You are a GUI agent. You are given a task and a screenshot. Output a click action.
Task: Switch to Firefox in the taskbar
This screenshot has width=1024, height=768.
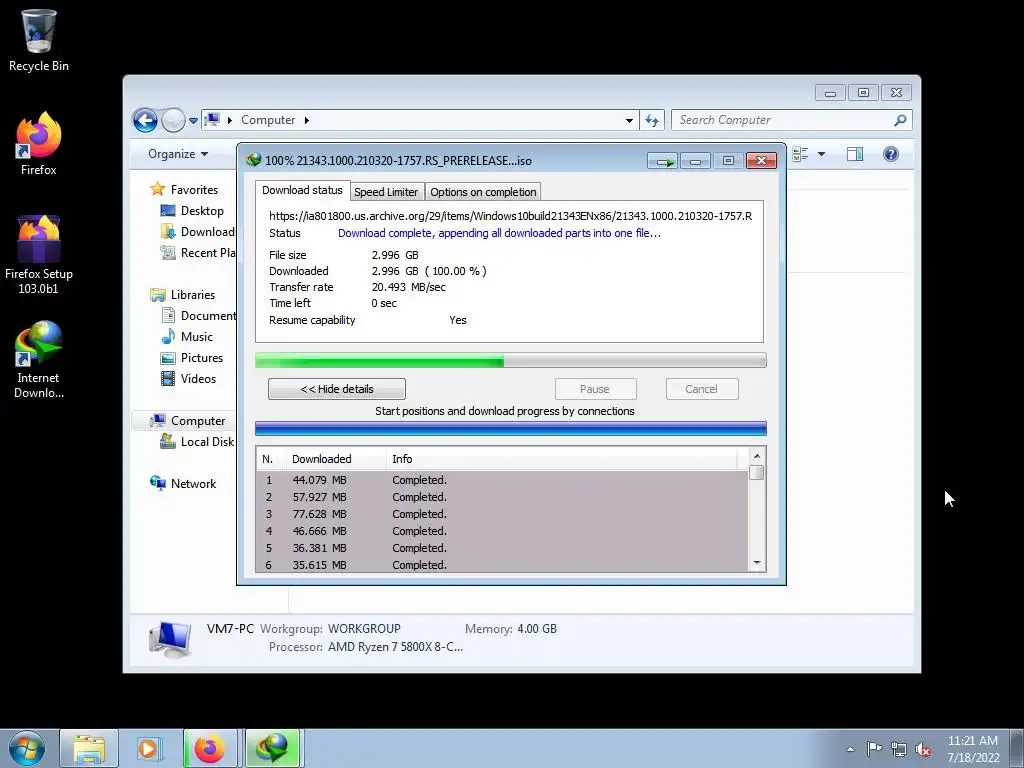(x=210, y=748)
